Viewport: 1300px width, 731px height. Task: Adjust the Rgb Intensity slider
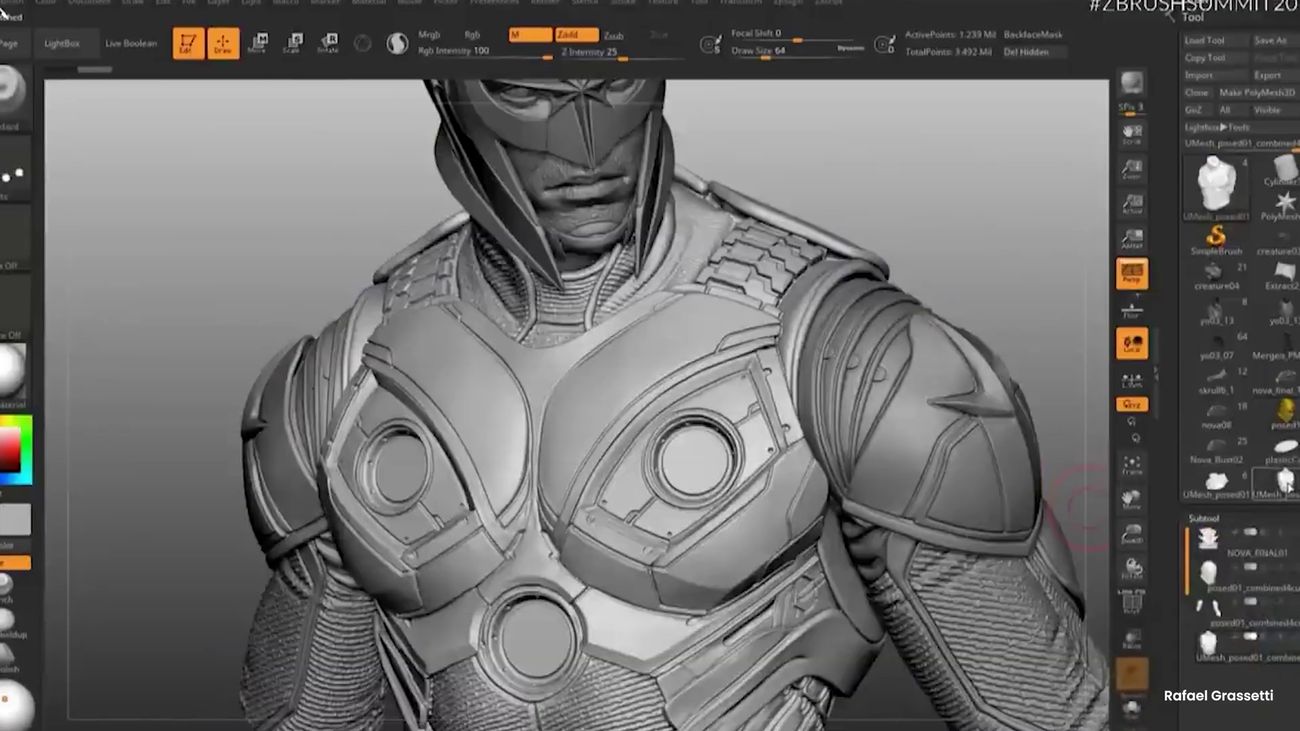point(483,51)
